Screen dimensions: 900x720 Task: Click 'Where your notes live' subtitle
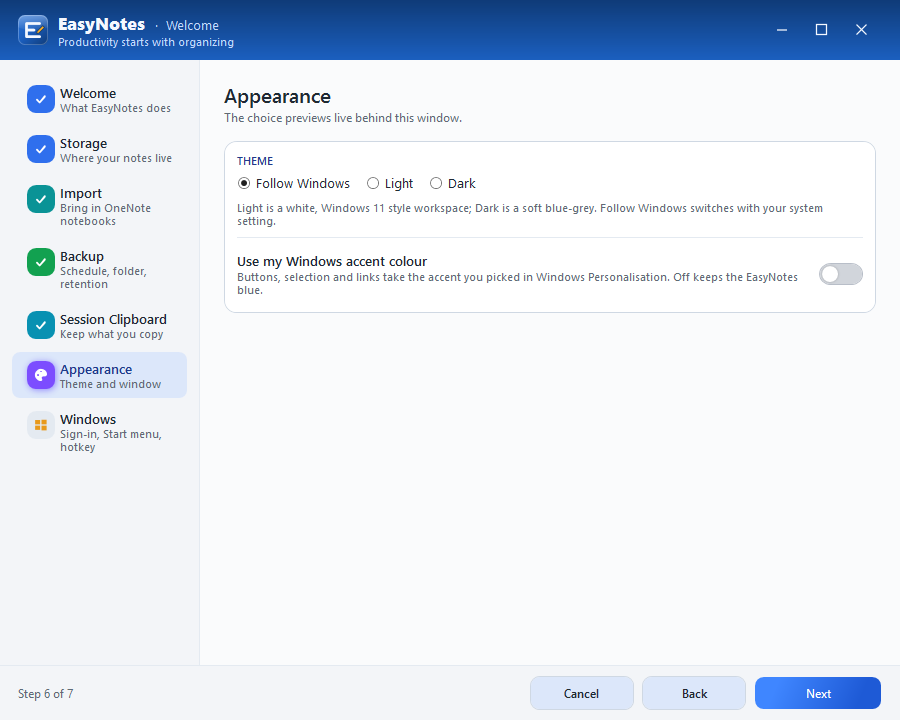coord(116,158)
